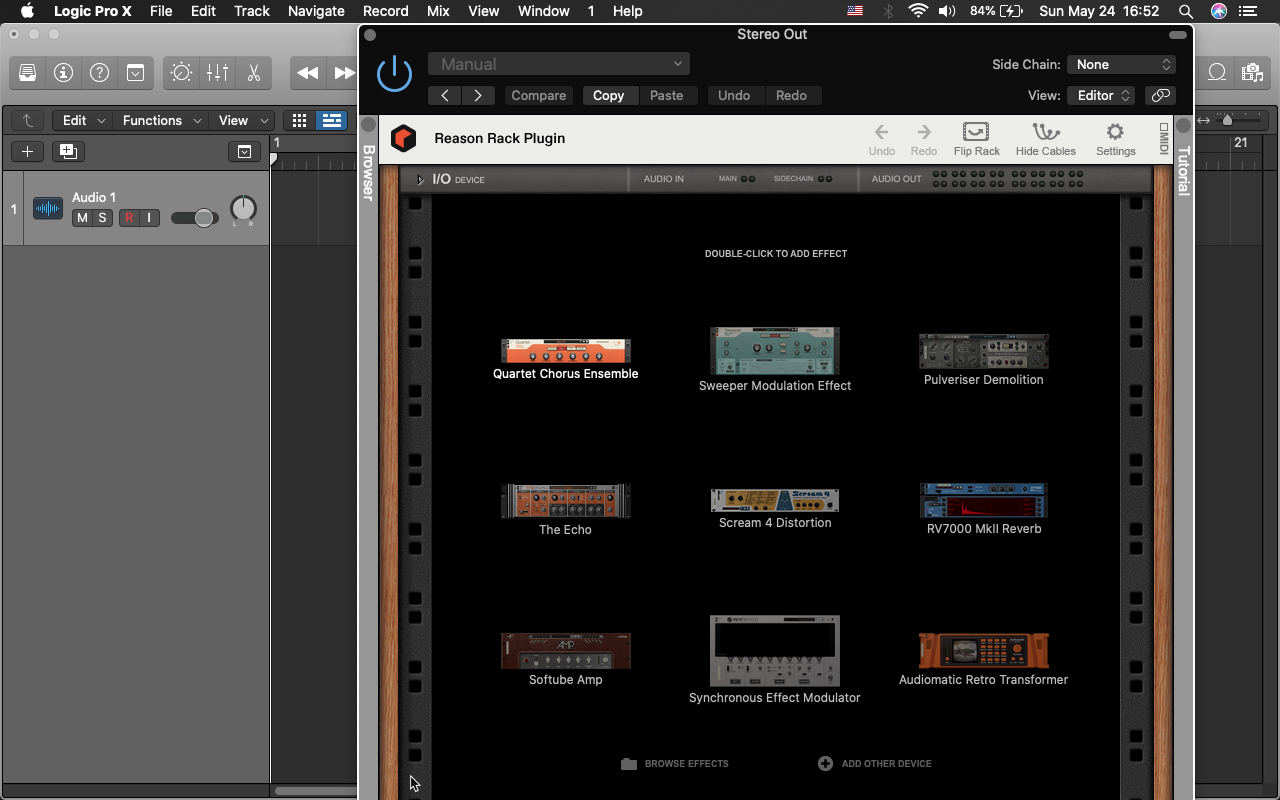Select Audiomatic Retro Transformer device
Screen dimensions: 1280x800
pyautogui.click(x=984, y=660)
